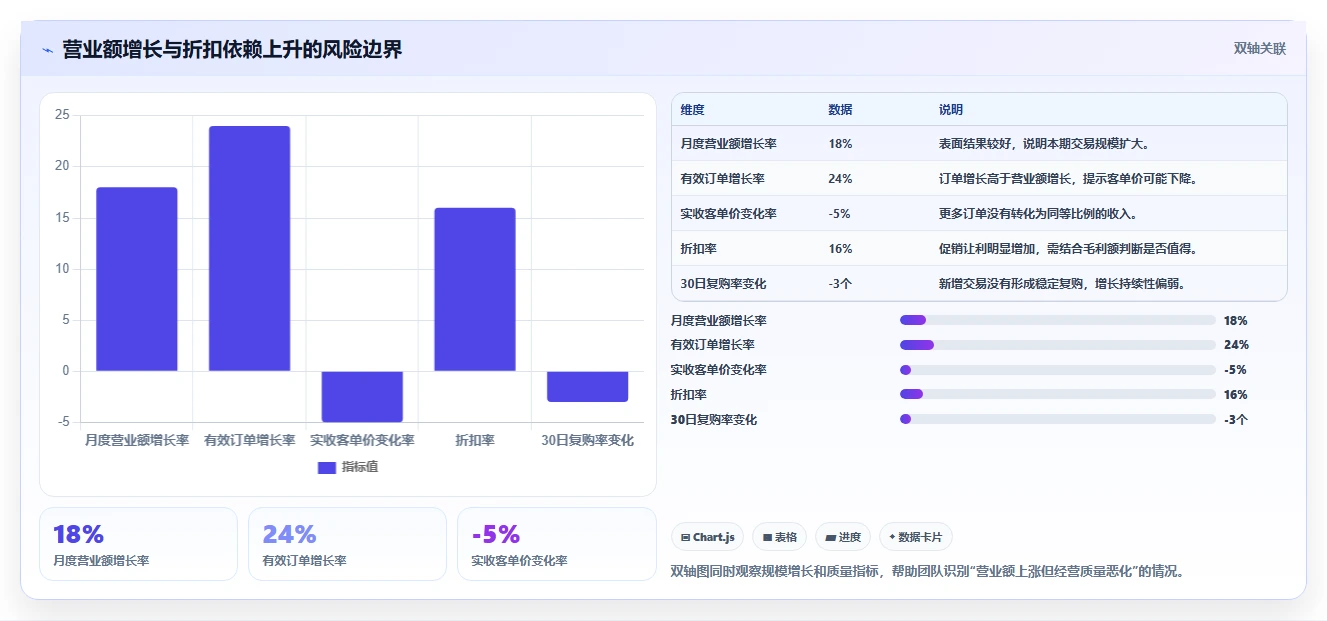
Task: Click description about 增长持续性偏弱
Action: pos(1062,284)
